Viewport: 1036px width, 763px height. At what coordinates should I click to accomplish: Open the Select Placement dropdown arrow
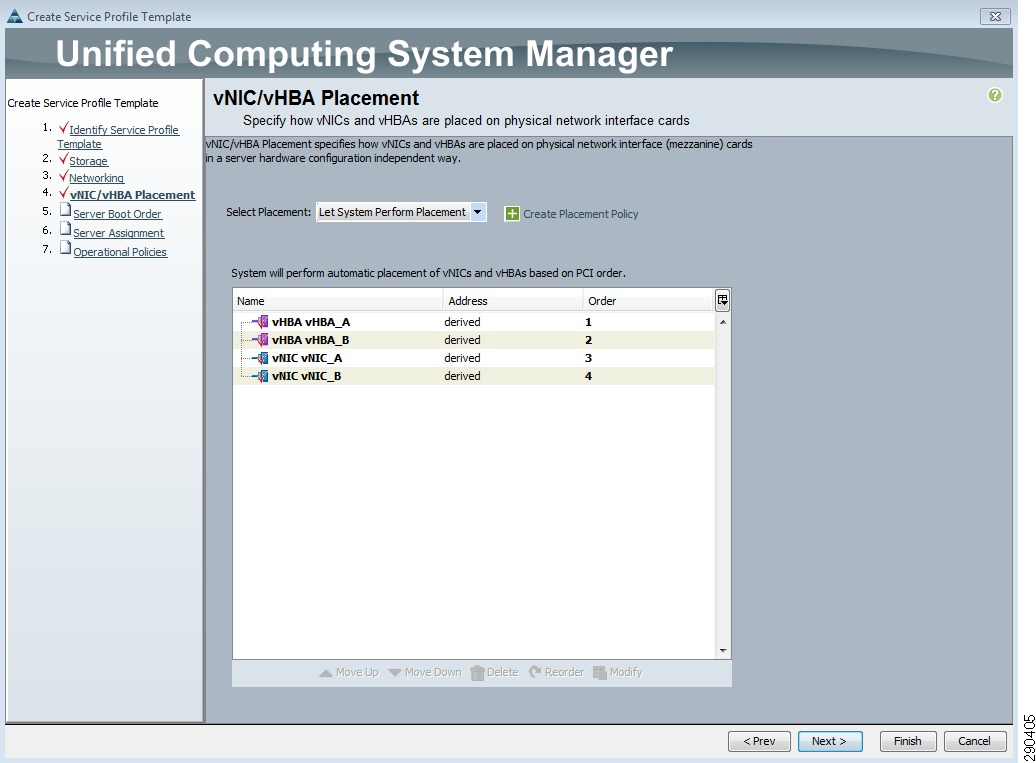click(478, 212)
